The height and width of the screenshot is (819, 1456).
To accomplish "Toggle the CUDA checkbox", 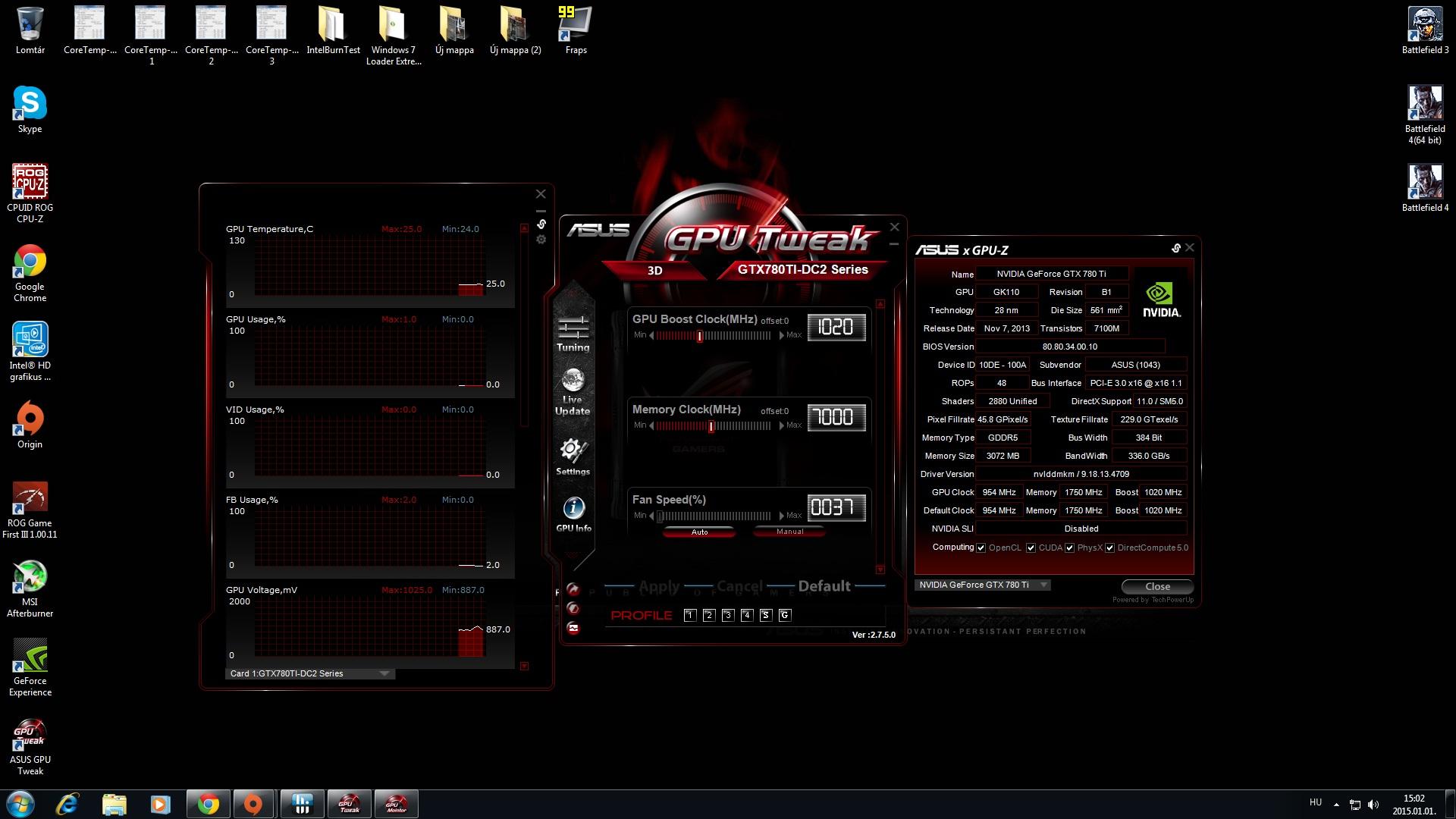I will click(x=1031, y=548).
